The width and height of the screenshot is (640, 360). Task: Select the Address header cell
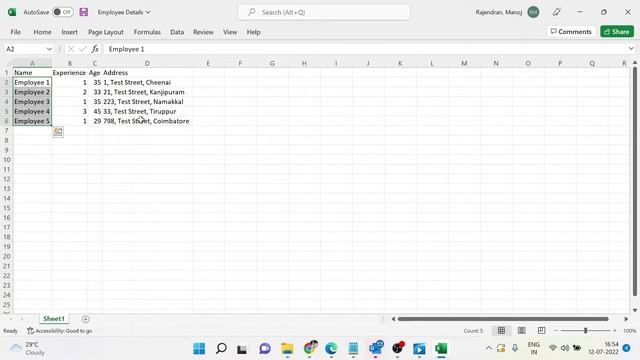point(147,73)
